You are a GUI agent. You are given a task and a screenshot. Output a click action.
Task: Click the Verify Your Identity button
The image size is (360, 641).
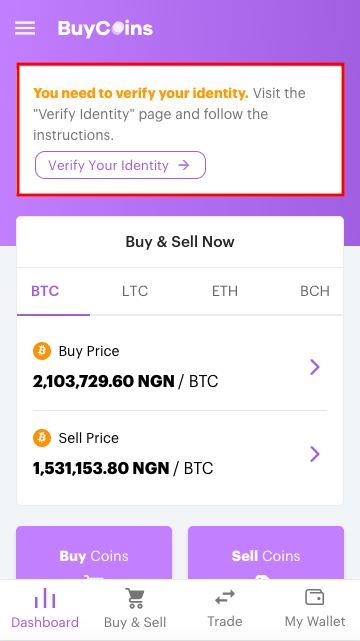(120, 165)
